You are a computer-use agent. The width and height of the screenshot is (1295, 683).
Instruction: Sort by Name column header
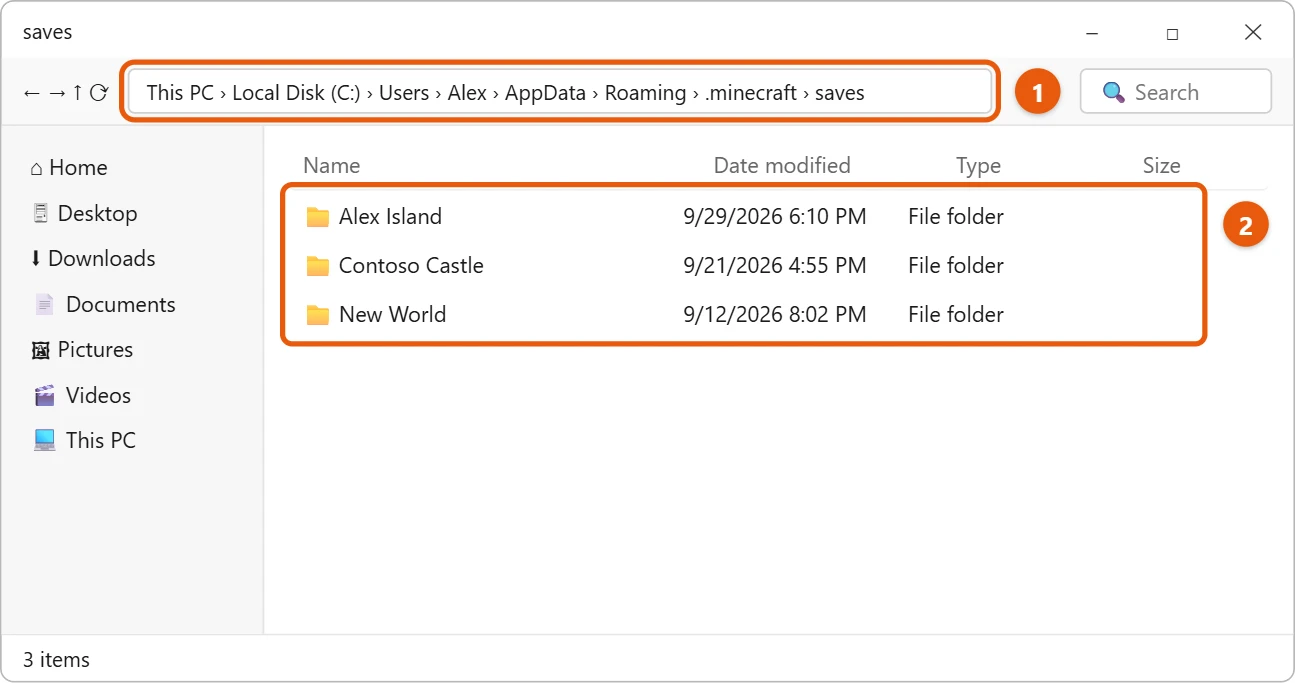click(x=332, y=166)
